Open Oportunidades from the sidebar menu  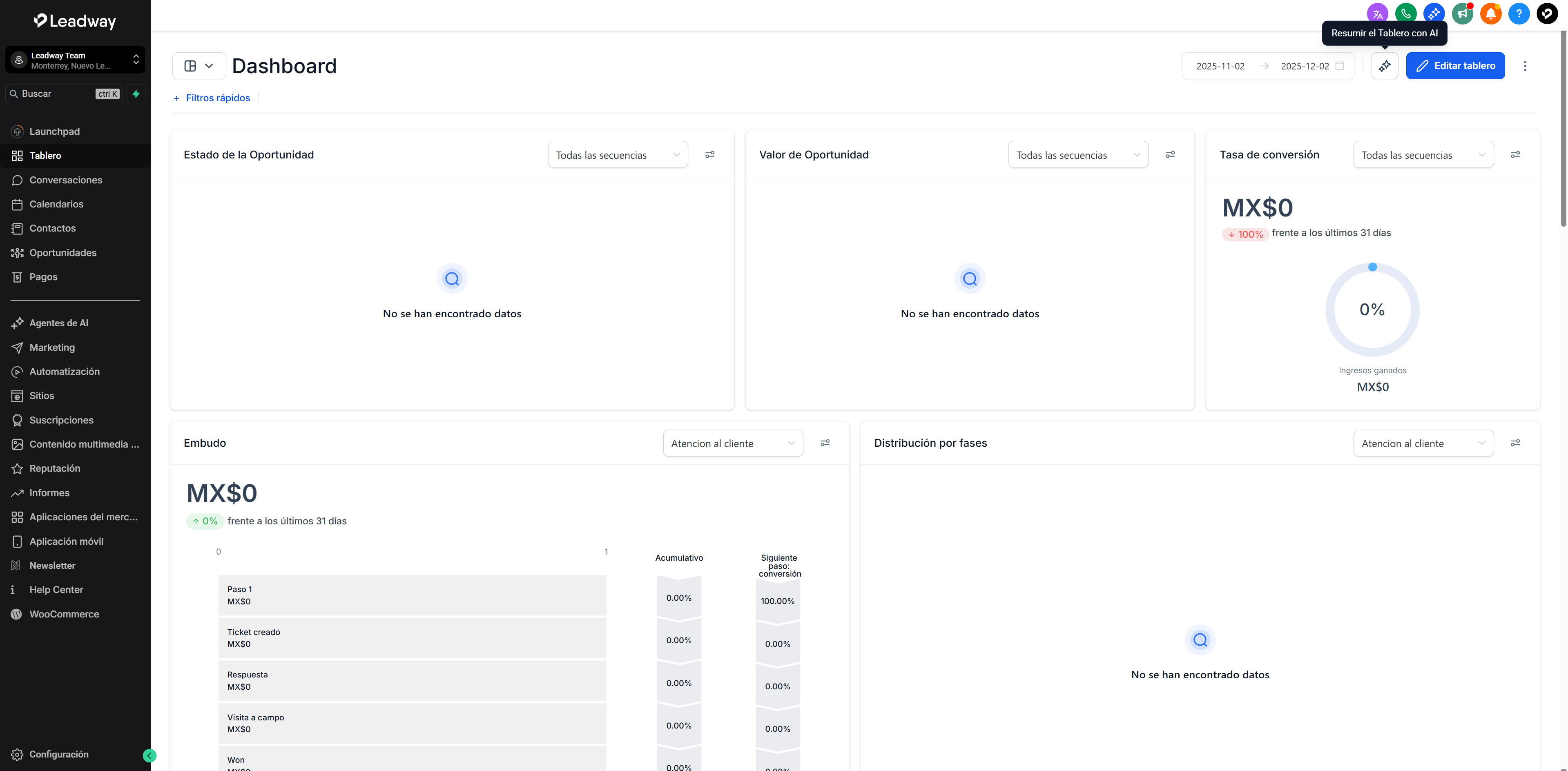(63, 252)
